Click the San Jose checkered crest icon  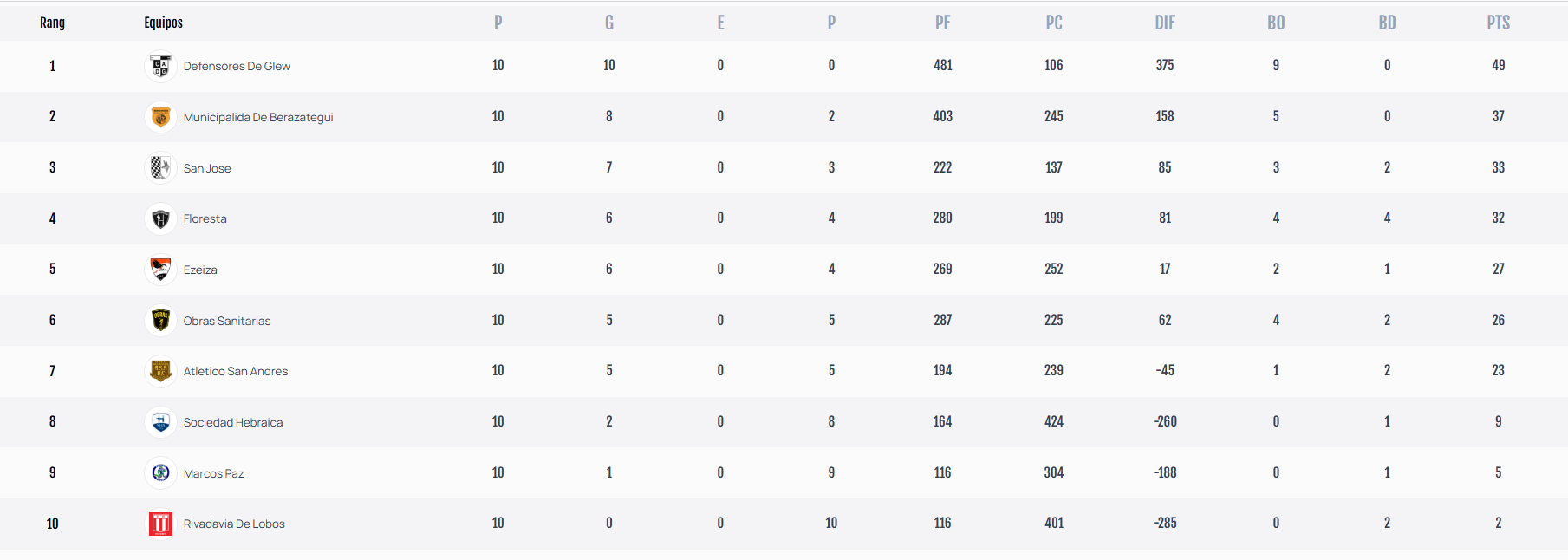pos(160,167)
